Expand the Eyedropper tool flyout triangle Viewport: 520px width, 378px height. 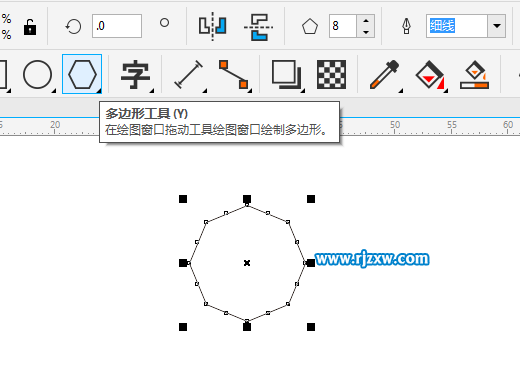pyautogui.click(x=401, y=90)
